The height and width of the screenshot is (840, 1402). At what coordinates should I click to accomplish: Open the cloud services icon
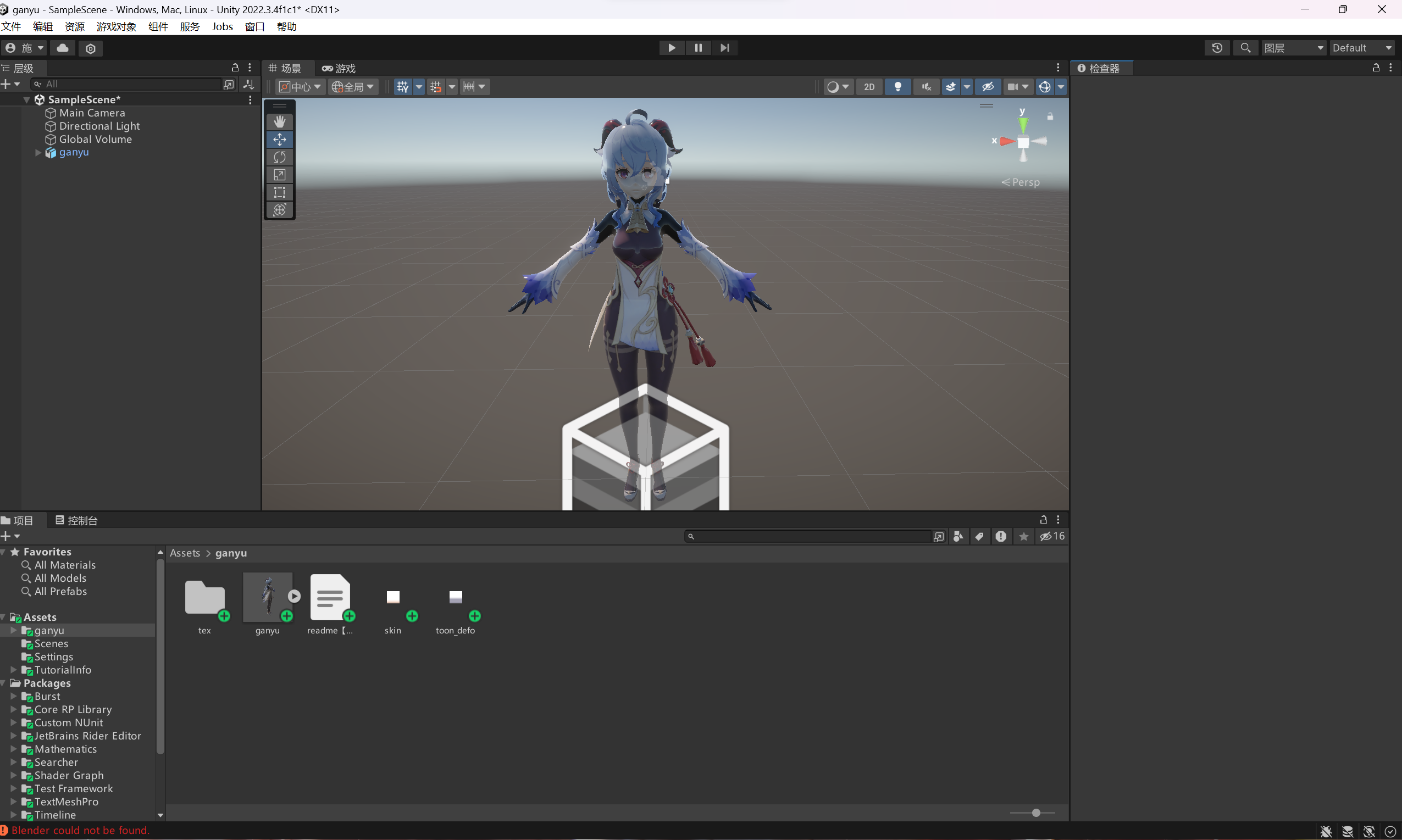point(63,48)
